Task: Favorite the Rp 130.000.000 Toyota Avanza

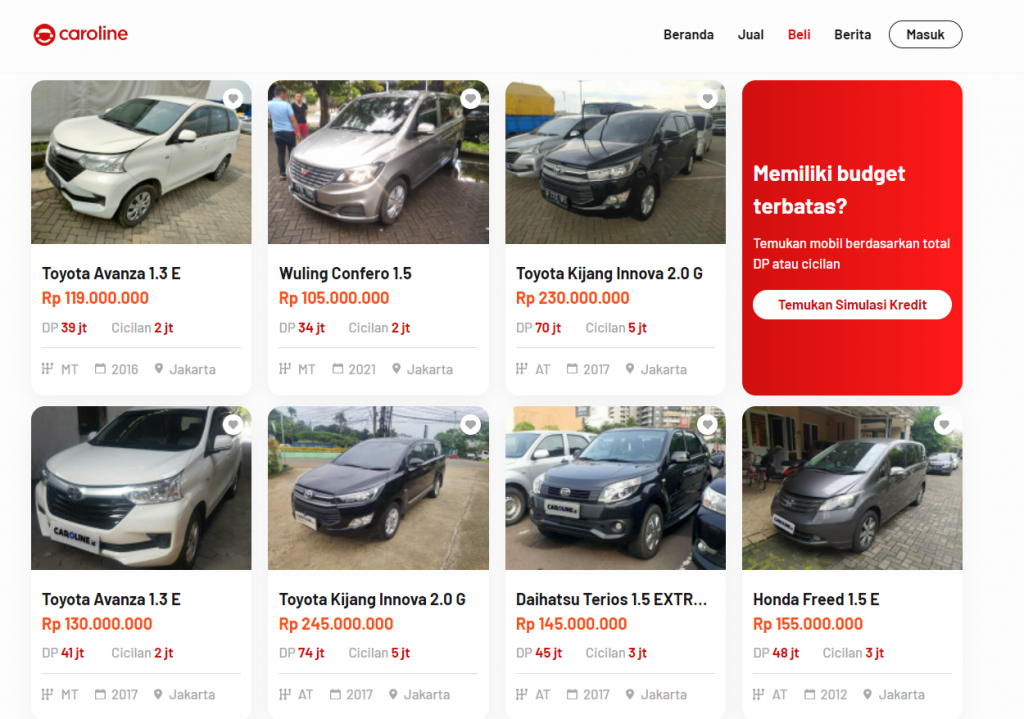Action: point(233,424)
